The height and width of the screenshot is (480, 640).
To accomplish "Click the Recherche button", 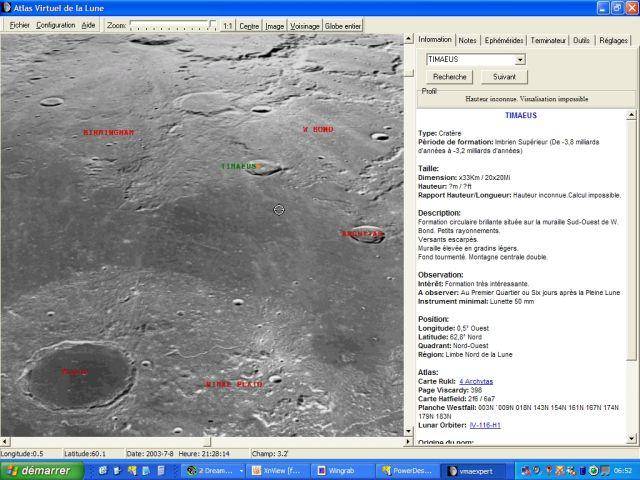I will pyautogui.click(x=450, y=77).
